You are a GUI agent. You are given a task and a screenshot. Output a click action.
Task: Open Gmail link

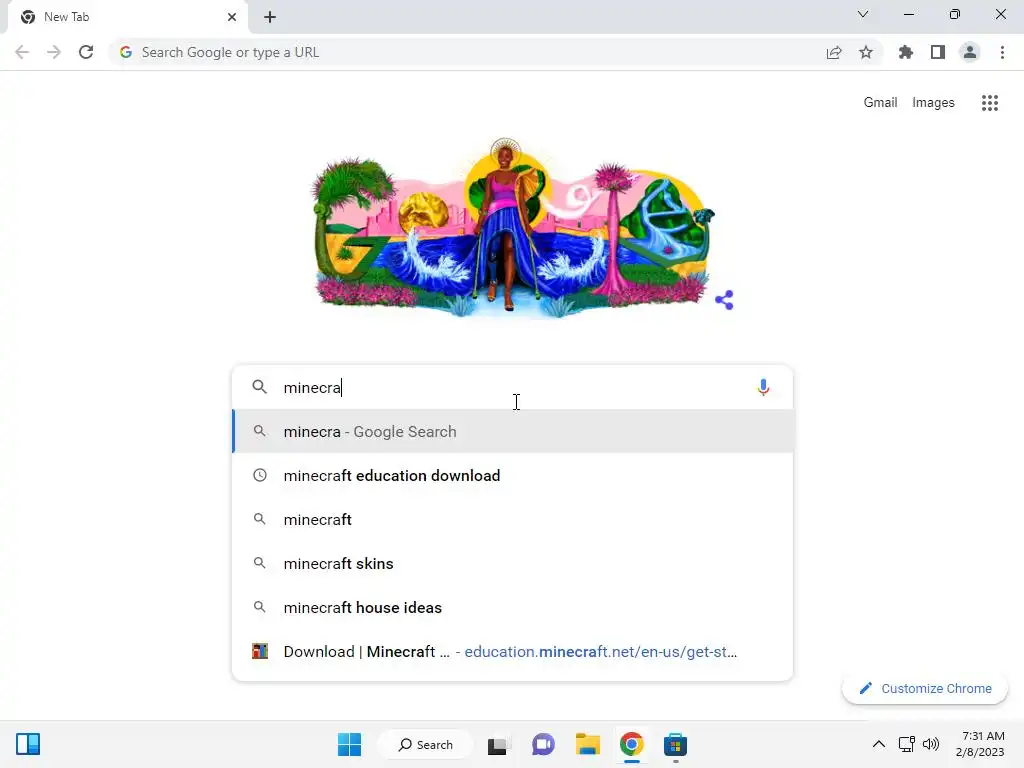point(880,103)
